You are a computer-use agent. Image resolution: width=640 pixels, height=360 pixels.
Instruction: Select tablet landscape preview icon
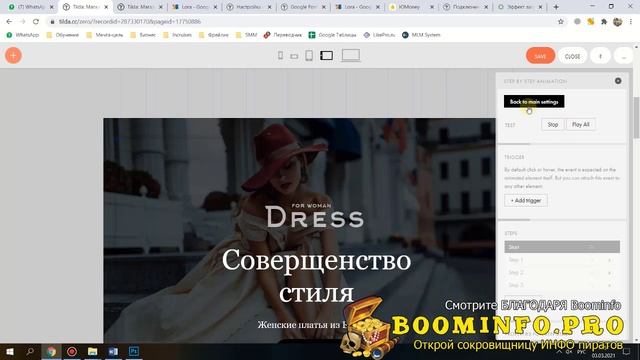pos(326,56)
